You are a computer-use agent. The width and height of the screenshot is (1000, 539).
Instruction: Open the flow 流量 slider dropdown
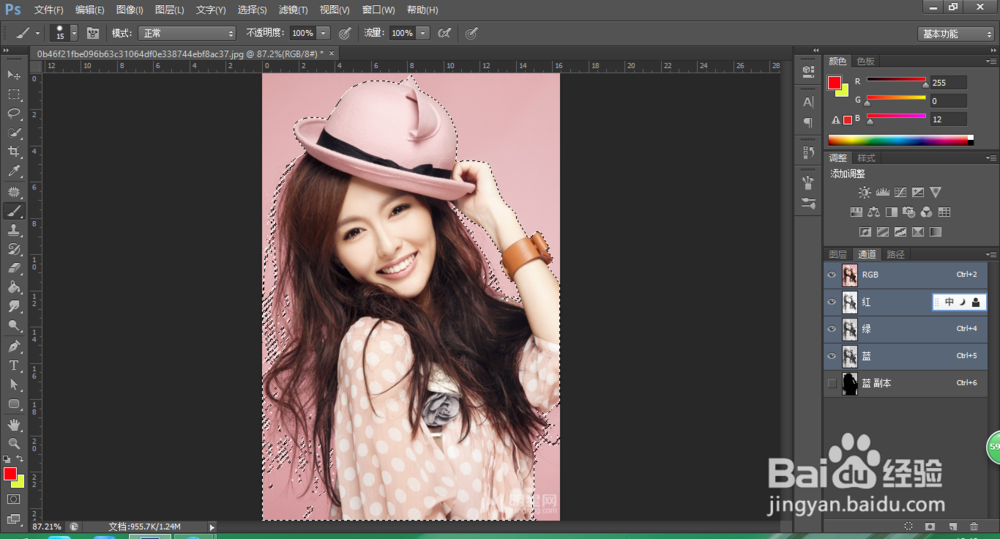point(423,33)
